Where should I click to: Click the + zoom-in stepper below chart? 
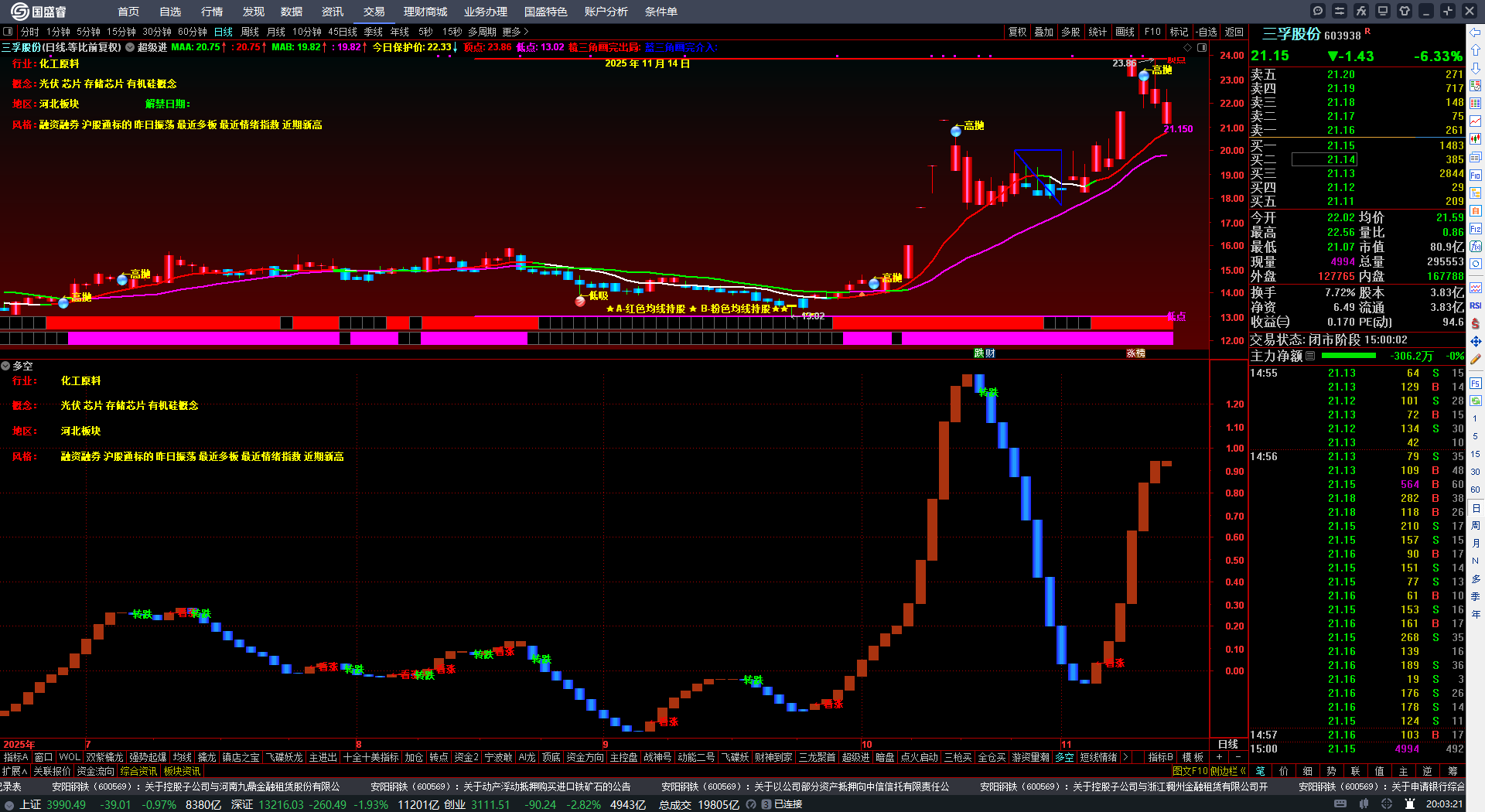click(x=1220, y=757)
